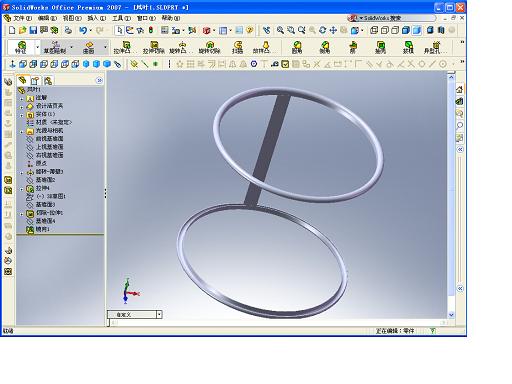Open a file via folder icon
This screenshot has width=512, height=384.
pos(22,30)
